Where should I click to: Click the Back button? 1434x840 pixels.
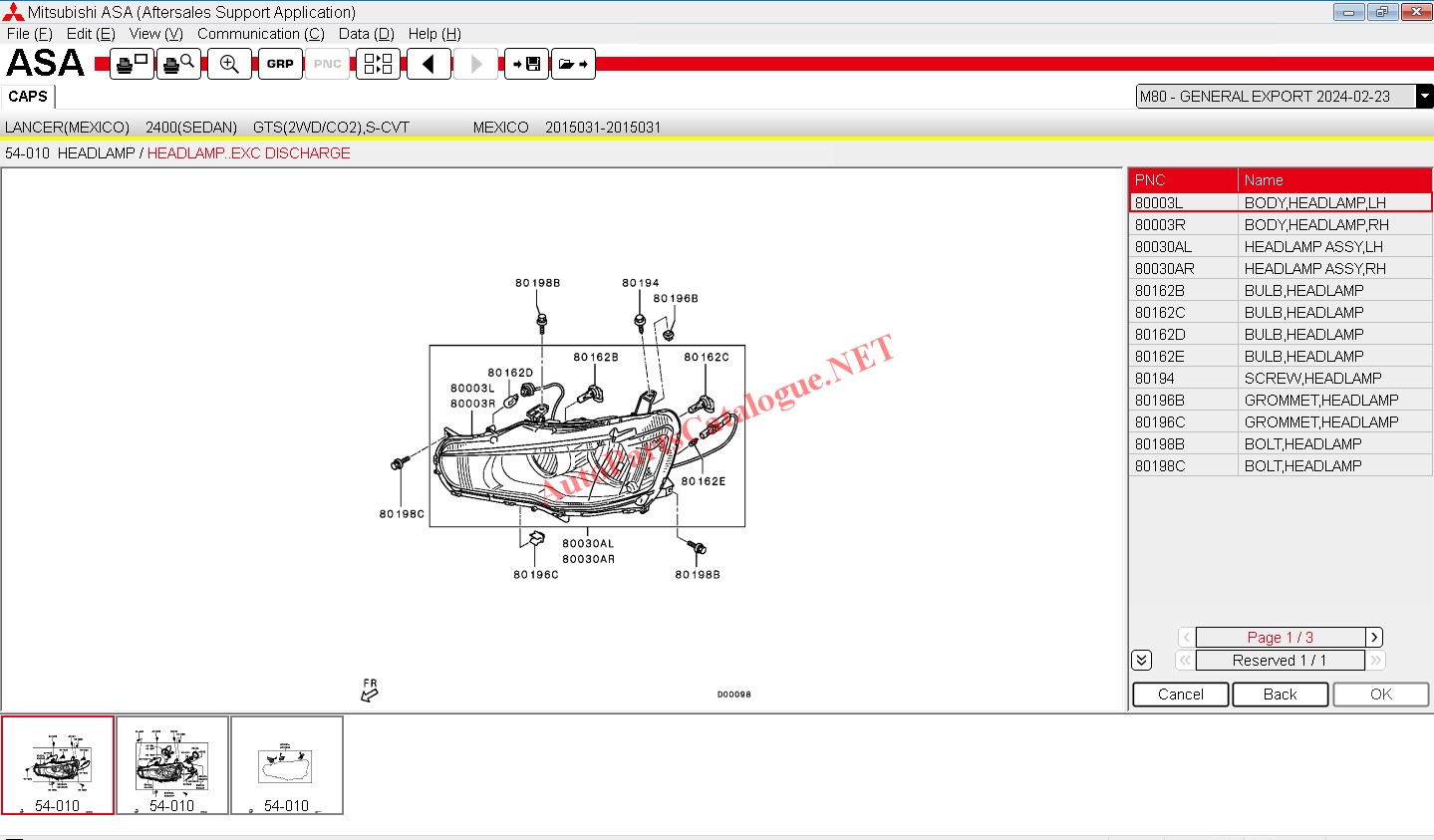[1281, 694]
